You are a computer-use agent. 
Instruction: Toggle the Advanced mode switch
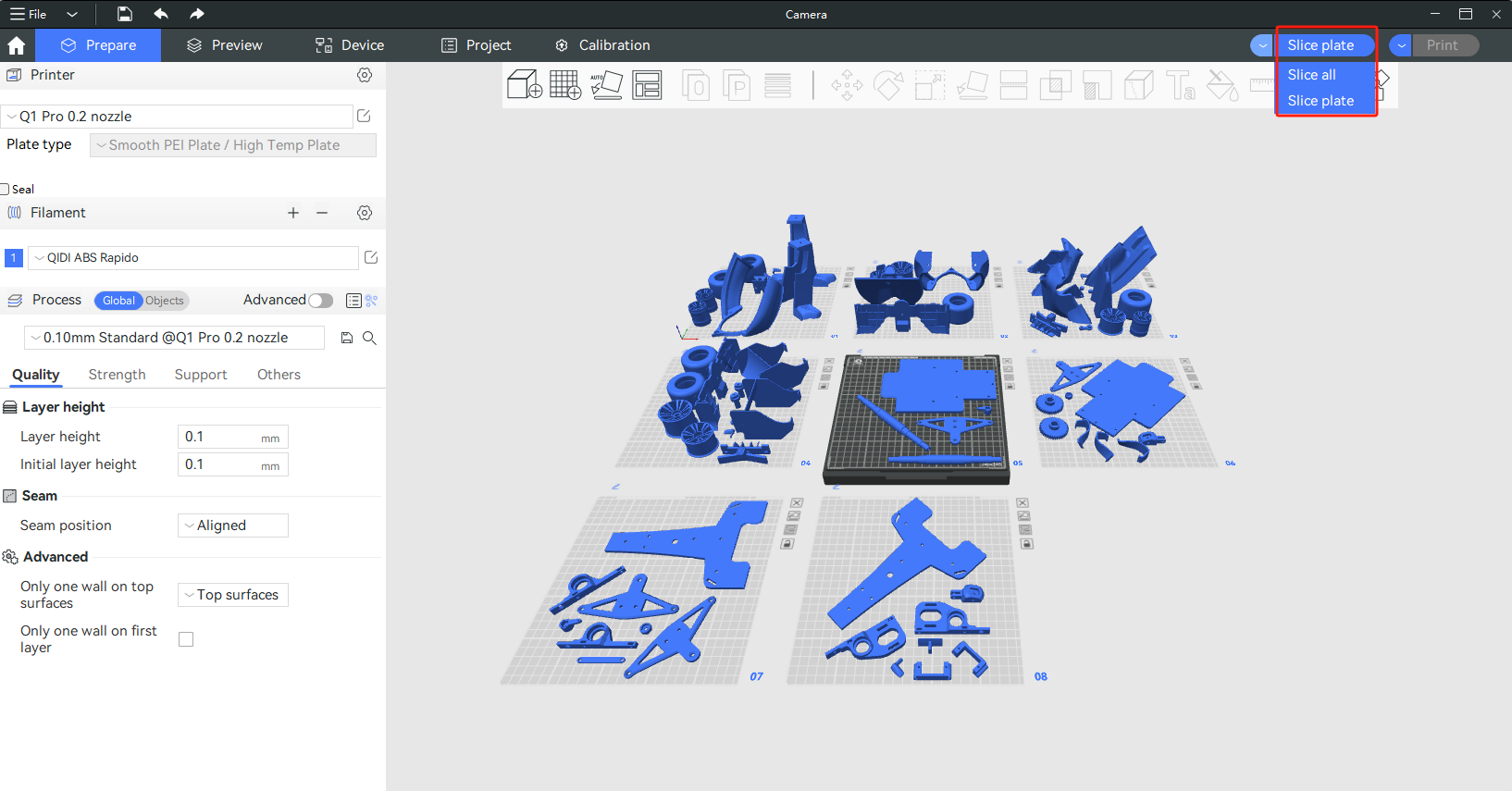[x=320, y=301]
